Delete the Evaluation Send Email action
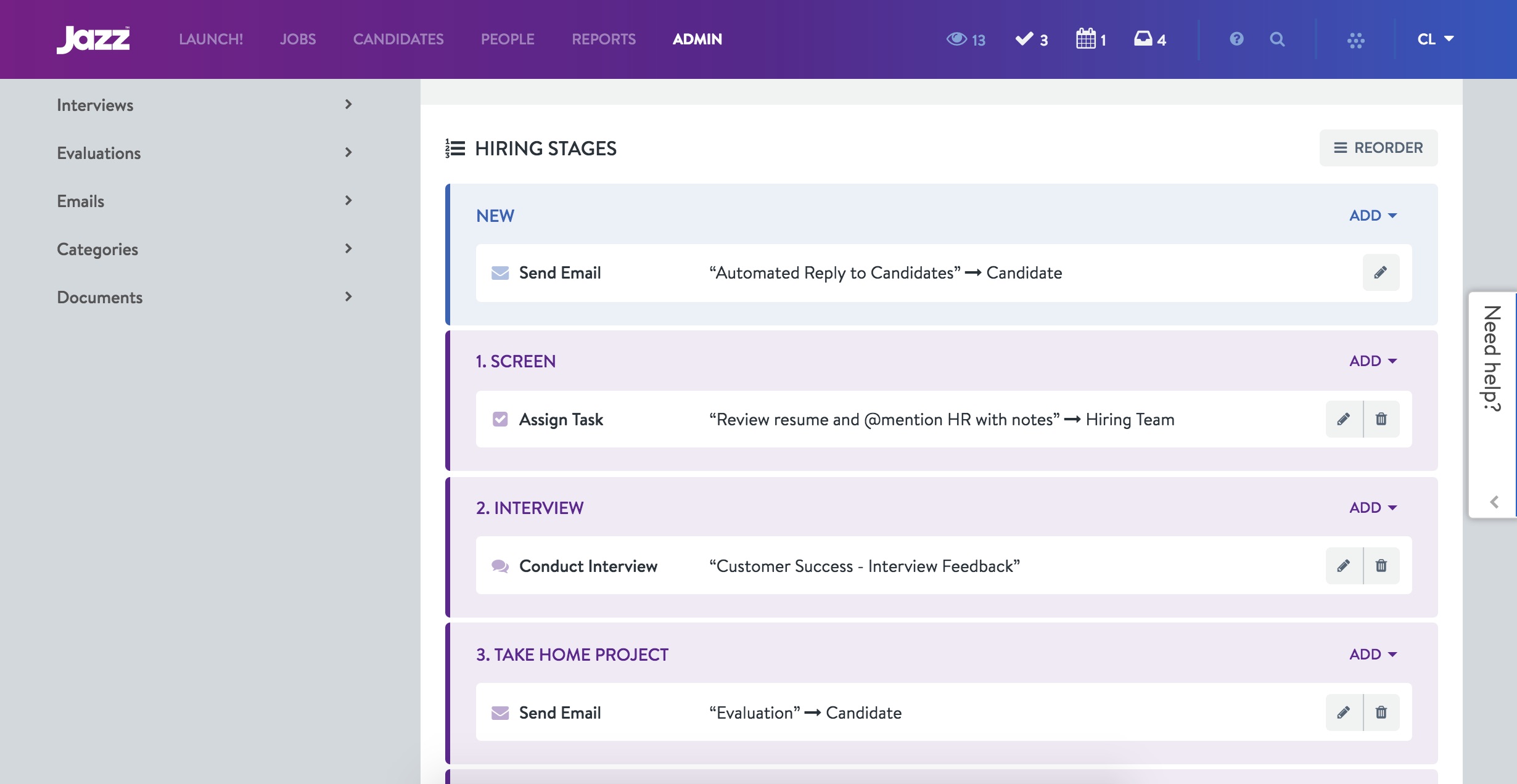 point(1381,713)
